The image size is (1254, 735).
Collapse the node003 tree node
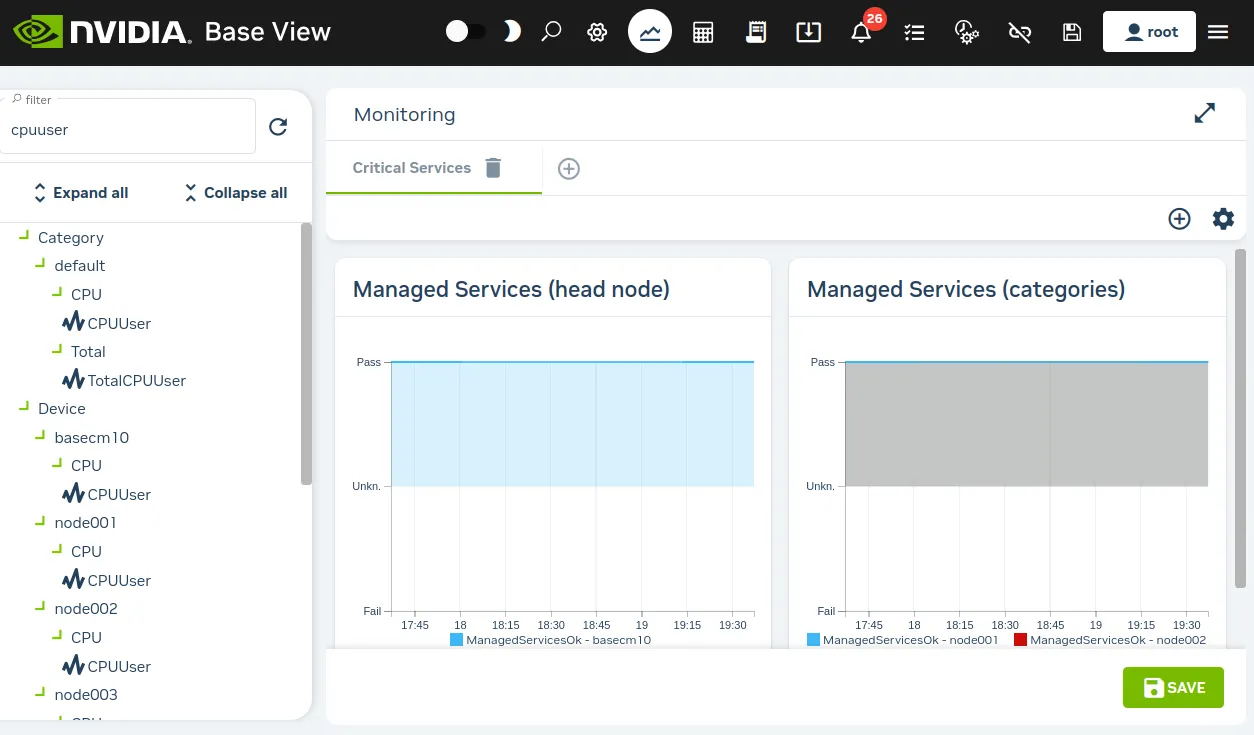(41, 693)
